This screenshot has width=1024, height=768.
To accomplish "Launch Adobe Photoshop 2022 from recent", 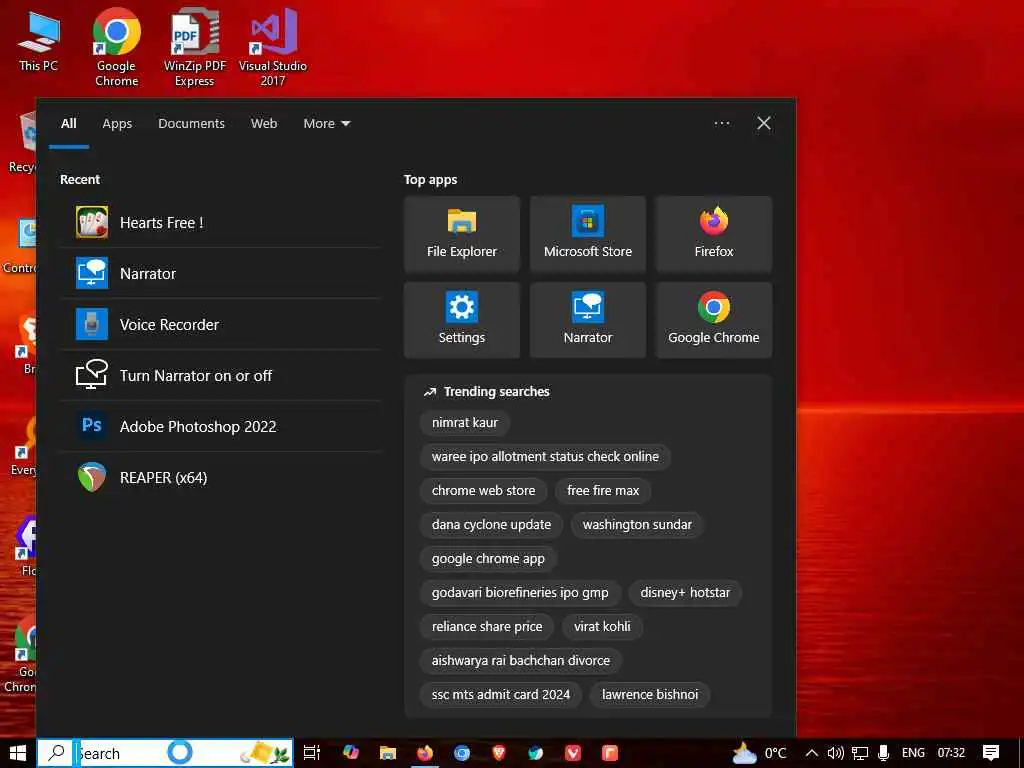I will pos(219,426).
